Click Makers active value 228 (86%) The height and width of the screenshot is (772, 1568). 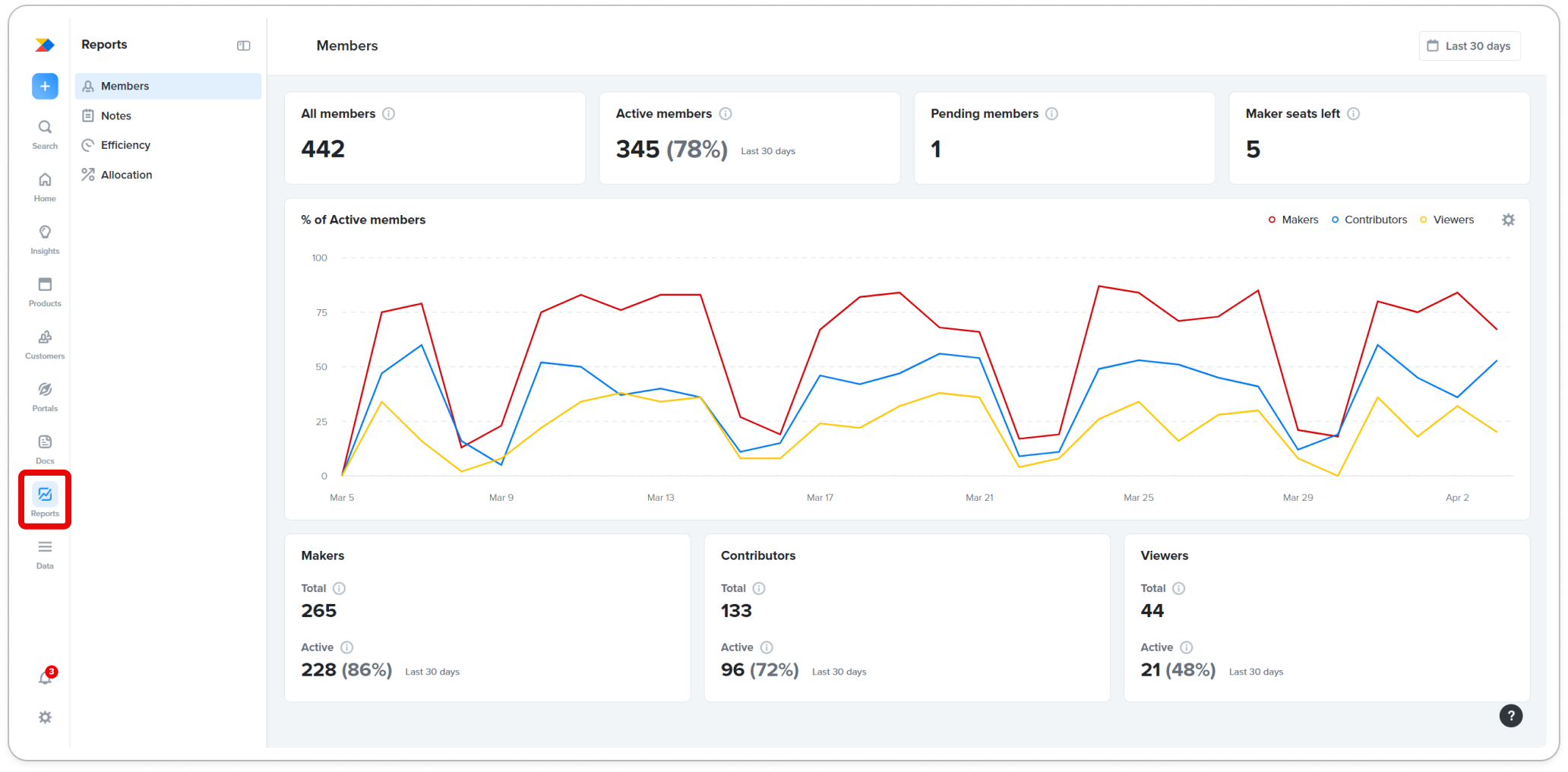[x=346, y=670]
